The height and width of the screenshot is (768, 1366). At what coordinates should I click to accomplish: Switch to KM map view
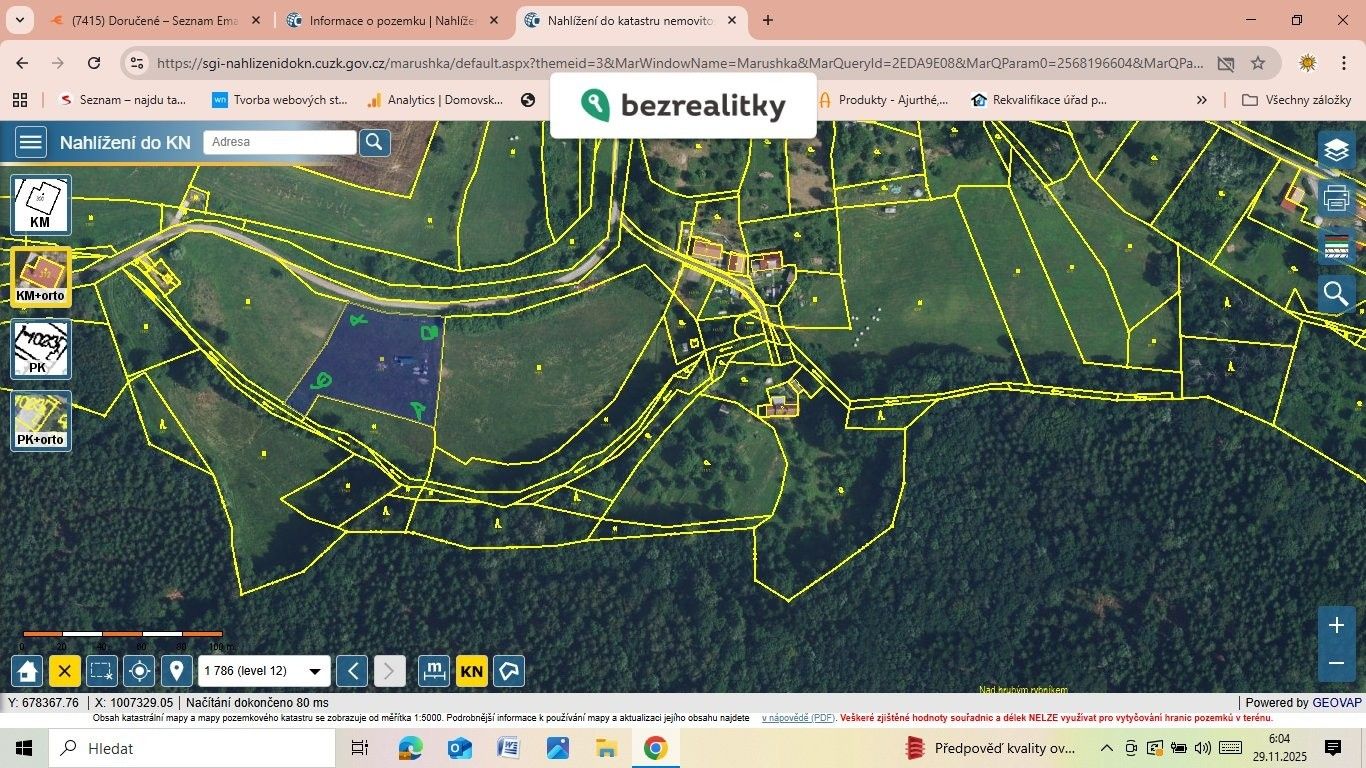[40, 204]
